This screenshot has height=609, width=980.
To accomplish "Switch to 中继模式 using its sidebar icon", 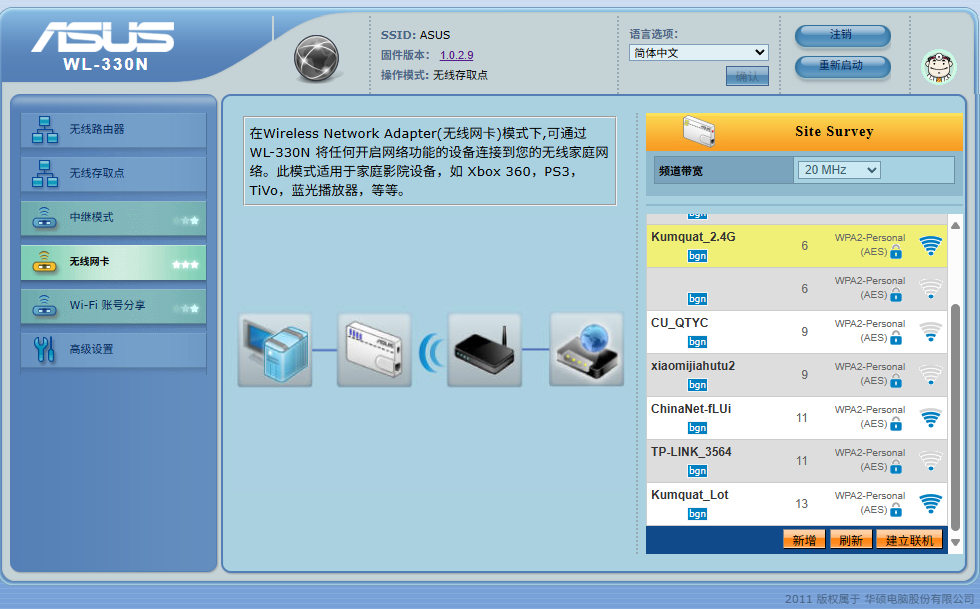I will (45, 217).
